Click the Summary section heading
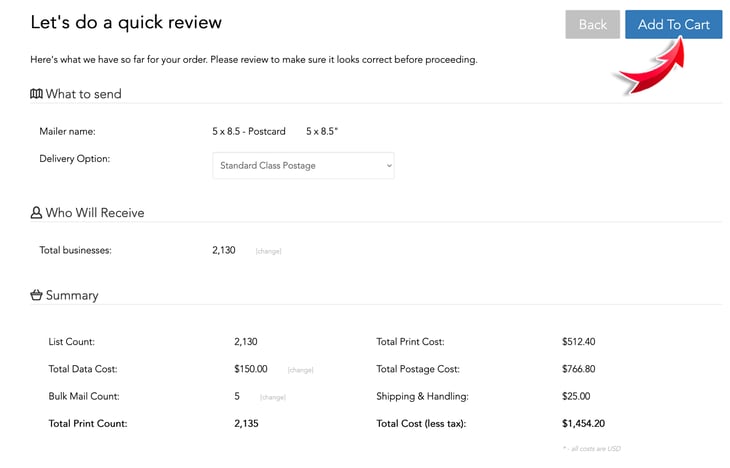The width and height of the screenshot is (730, 468). click(x=72, y=296)
